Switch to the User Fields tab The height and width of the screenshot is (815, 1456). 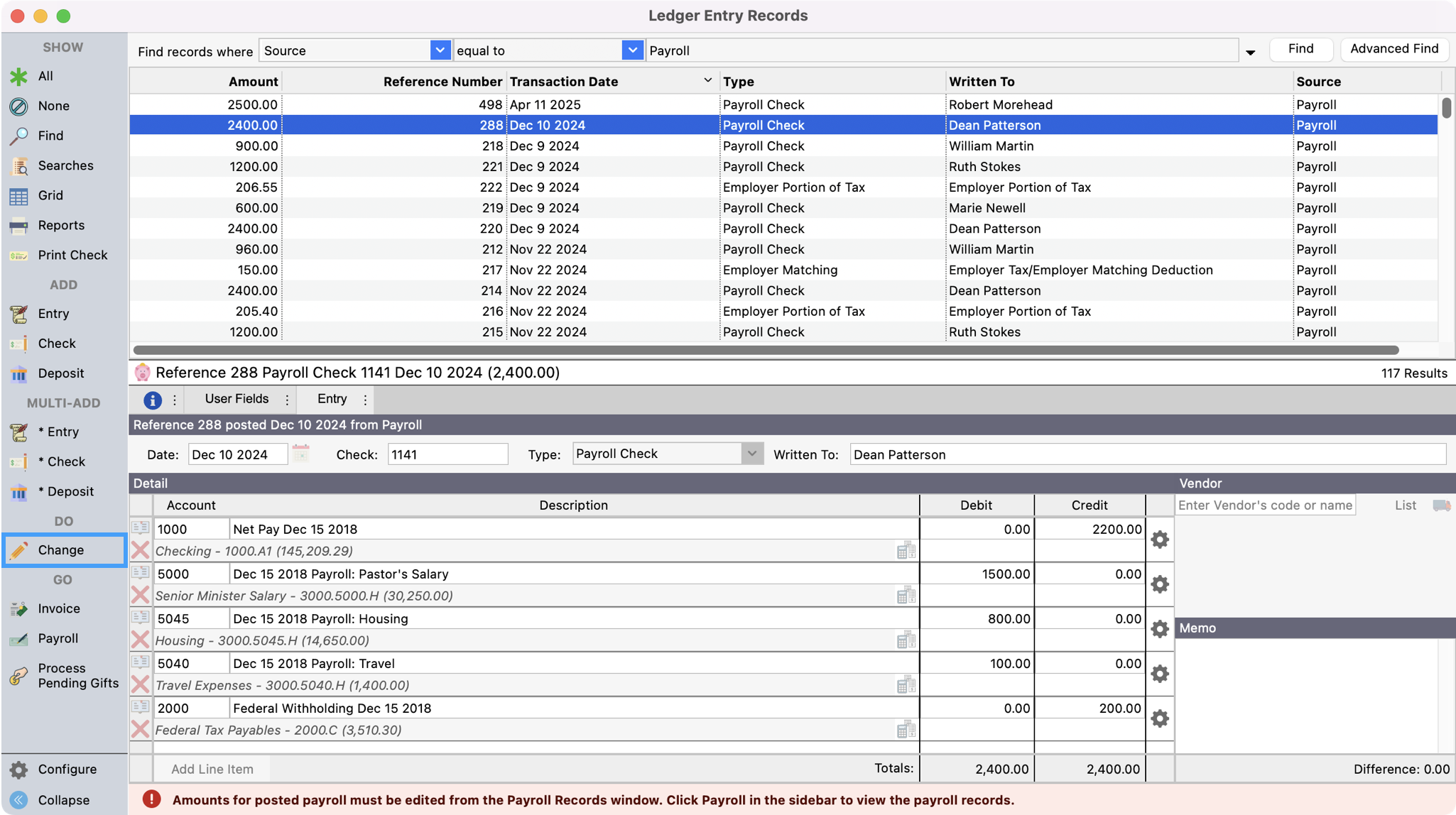[236, 399]
